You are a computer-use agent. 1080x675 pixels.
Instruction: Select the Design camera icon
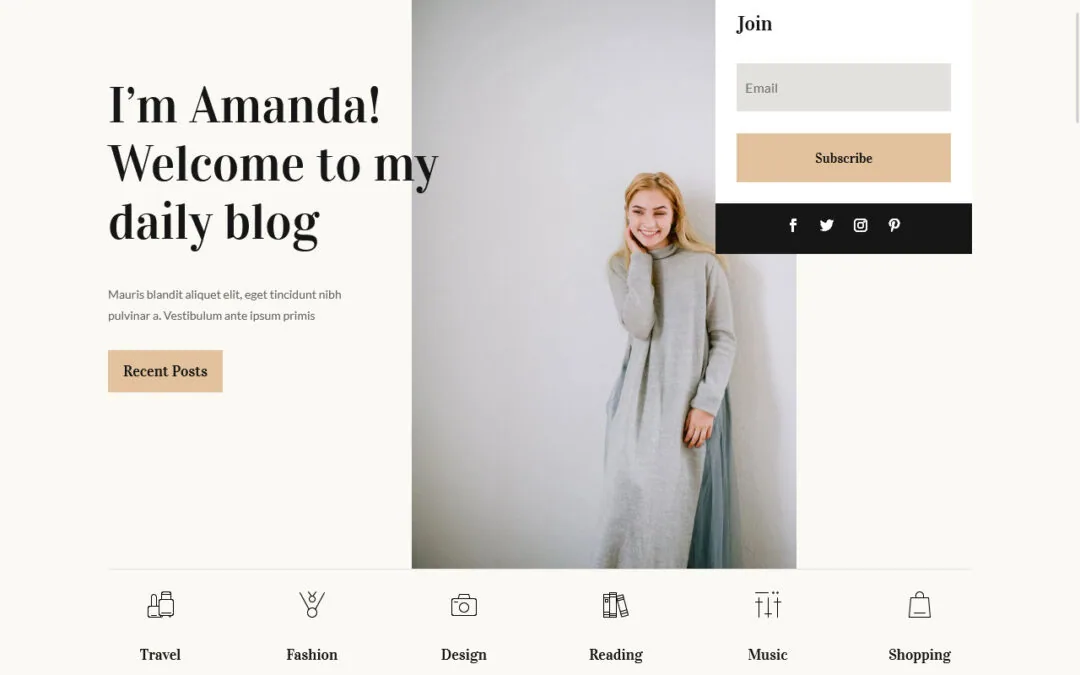coord(464,605)
